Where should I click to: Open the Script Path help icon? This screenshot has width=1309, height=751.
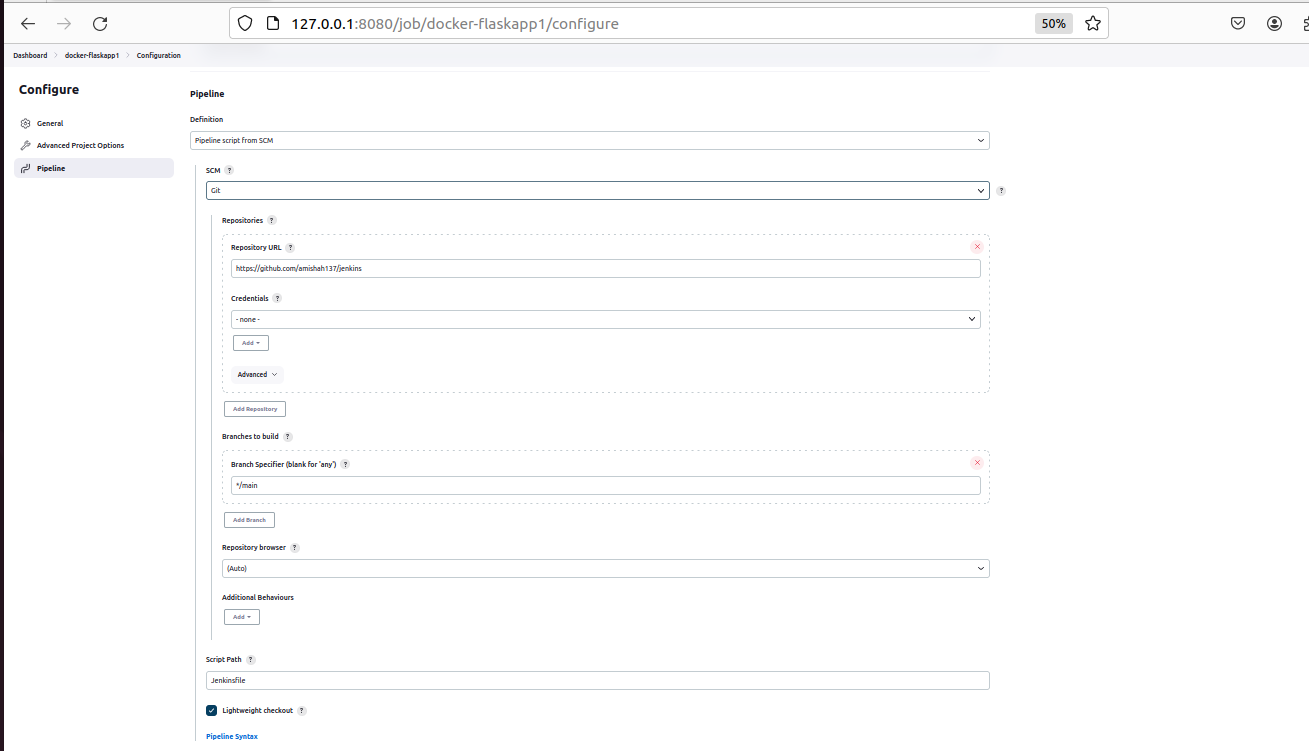[x=251, y=659]
